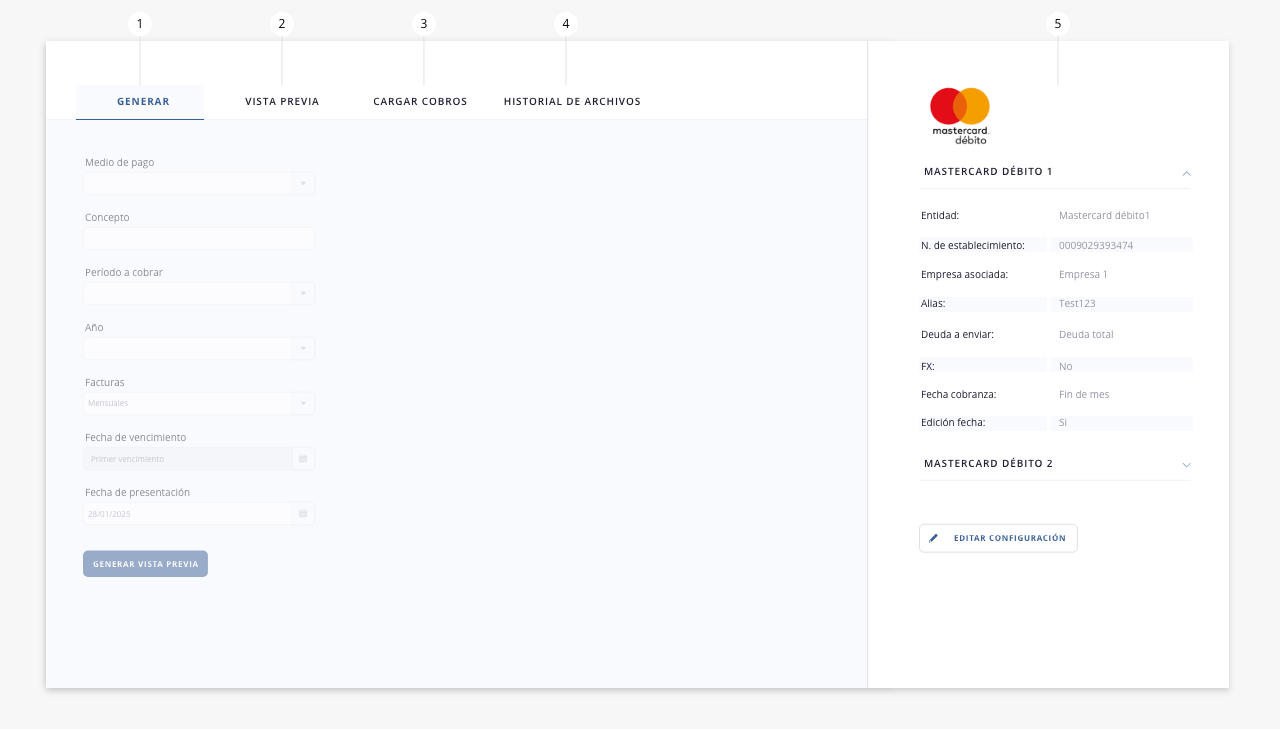Click the Empresa asociada value Empresa 1
The image size is (1280, 729).
[x=1083, y=274]
